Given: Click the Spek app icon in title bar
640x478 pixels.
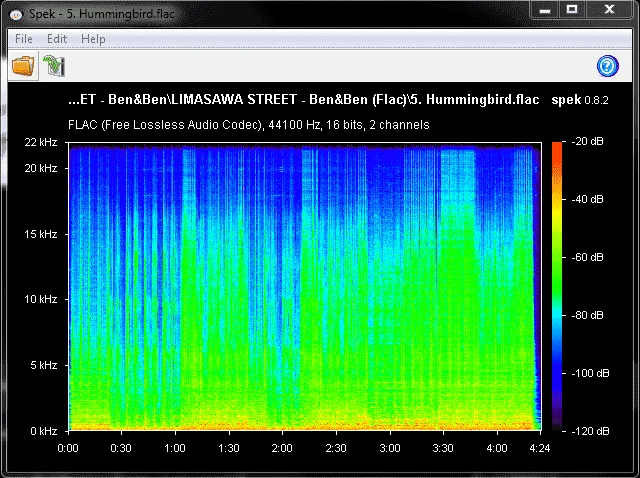Looking at the screenshot, I should coord(16,15).
